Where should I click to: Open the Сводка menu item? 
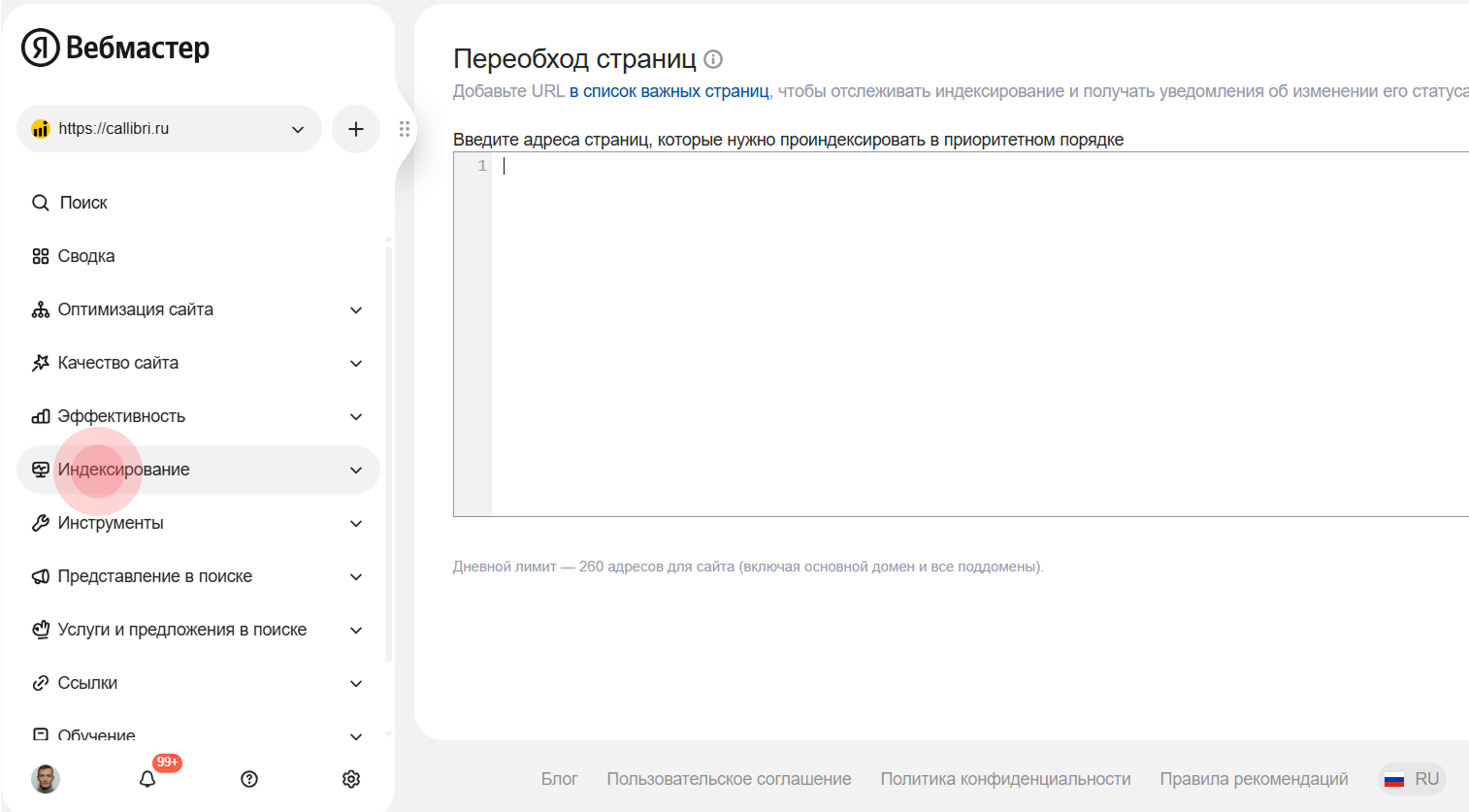pyautogui.click(x=86, y=256)
